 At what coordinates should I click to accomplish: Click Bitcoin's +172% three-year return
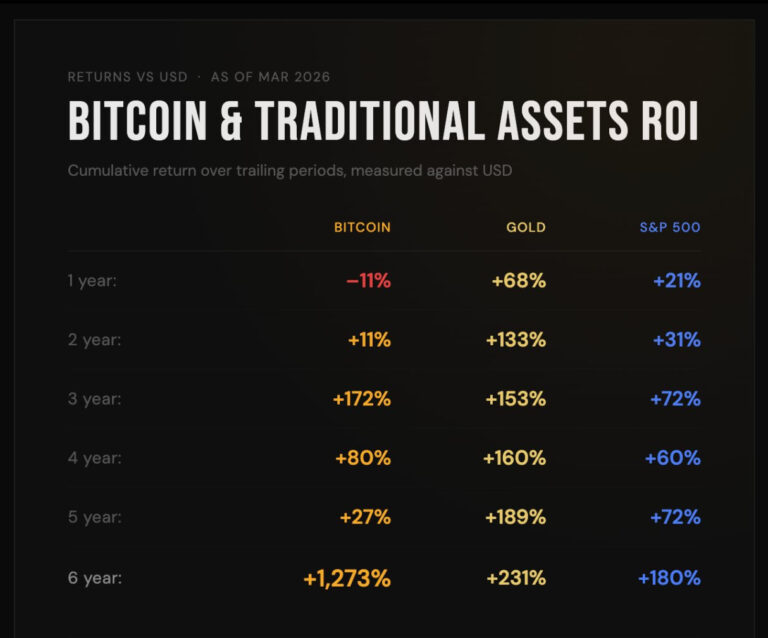(362, 399)
